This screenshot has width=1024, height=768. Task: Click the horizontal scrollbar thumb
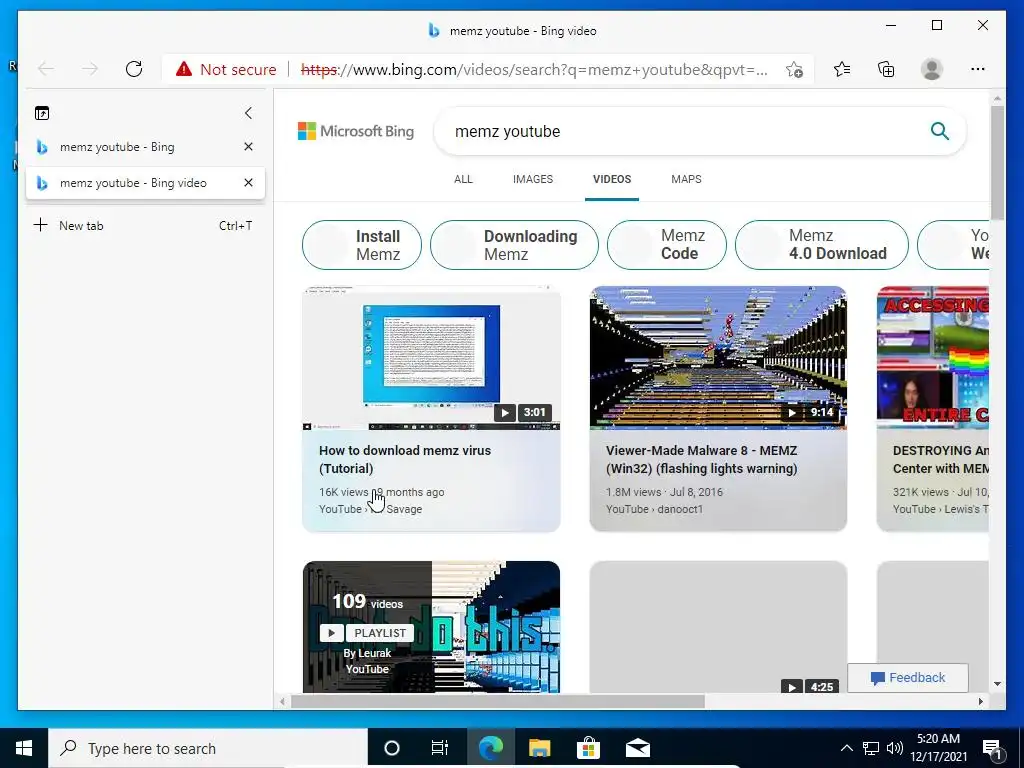[498, 701]
